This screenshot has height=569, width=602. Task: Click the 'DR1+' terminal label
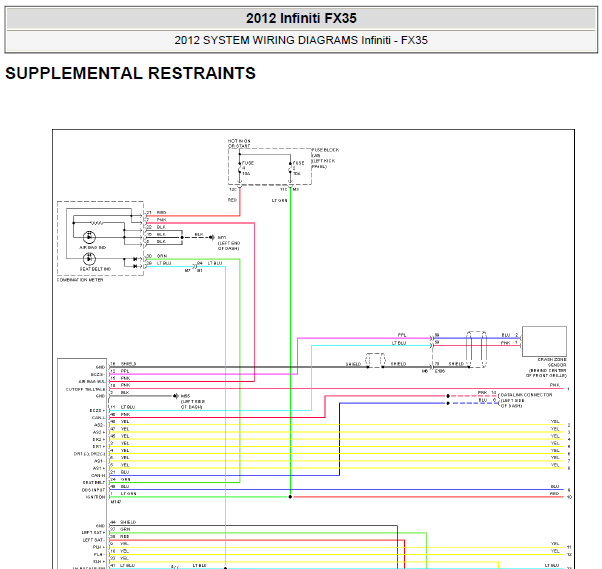pyautogui.click(x=99, y=447)
